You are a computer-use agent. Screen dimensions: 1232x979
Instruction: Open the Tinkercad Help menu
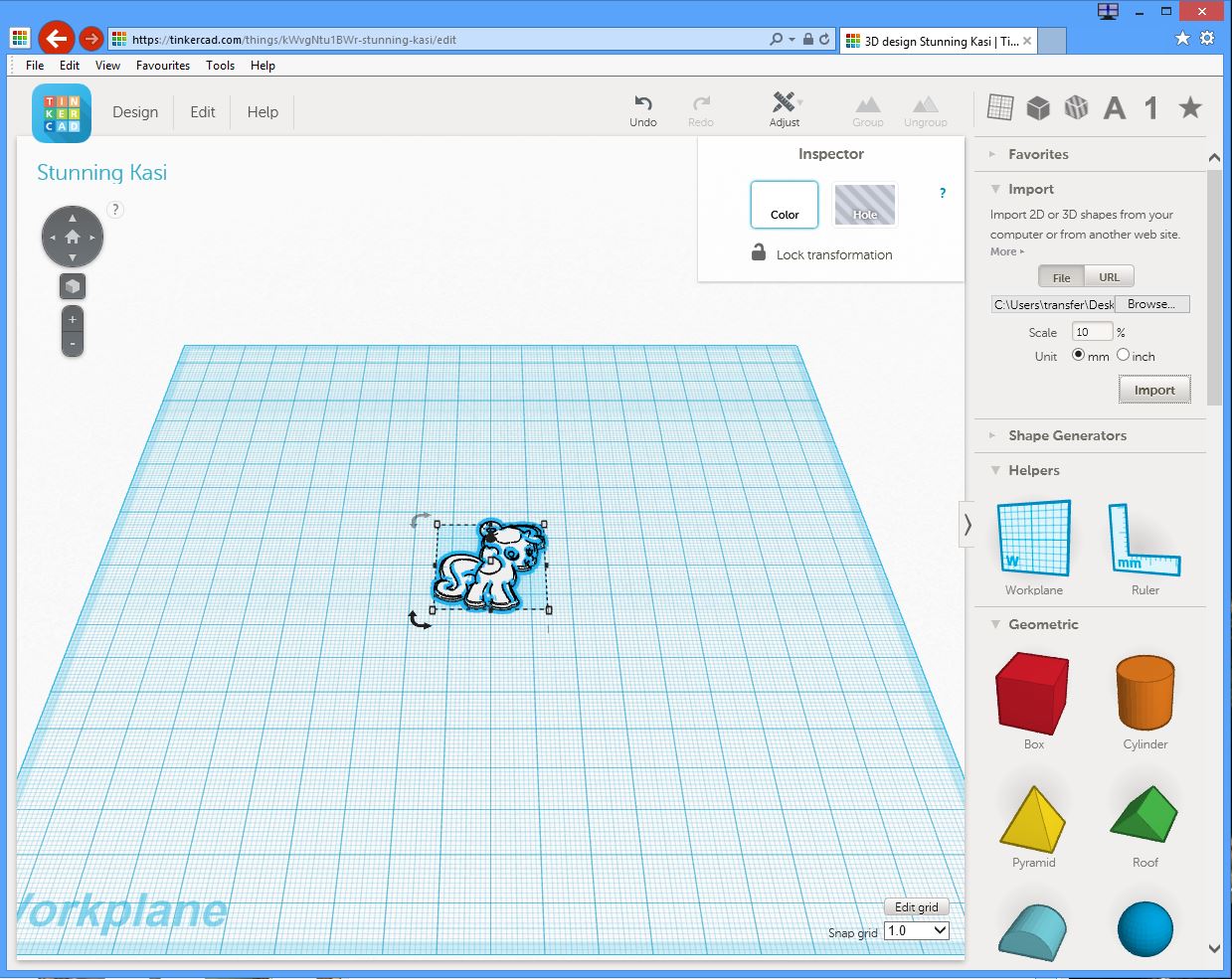[263, 112]
